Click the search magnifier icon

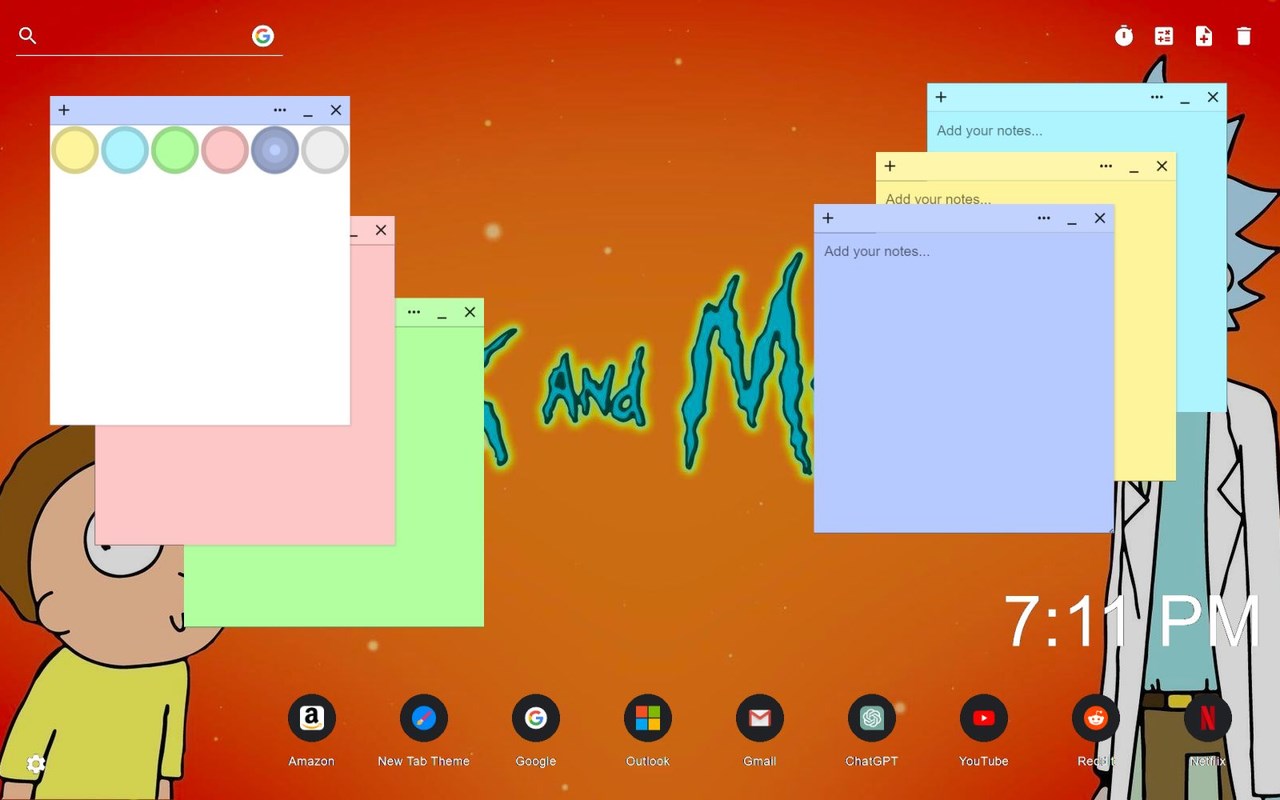tap(28, 36)
